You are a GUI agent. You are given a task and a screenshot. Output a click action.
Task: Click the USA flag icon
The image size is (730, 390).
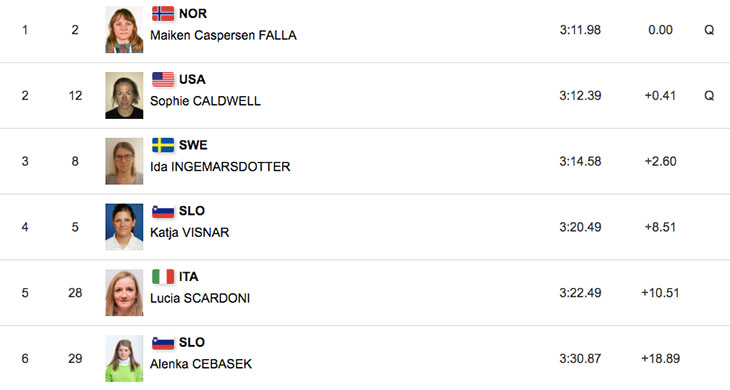(163, 80)
